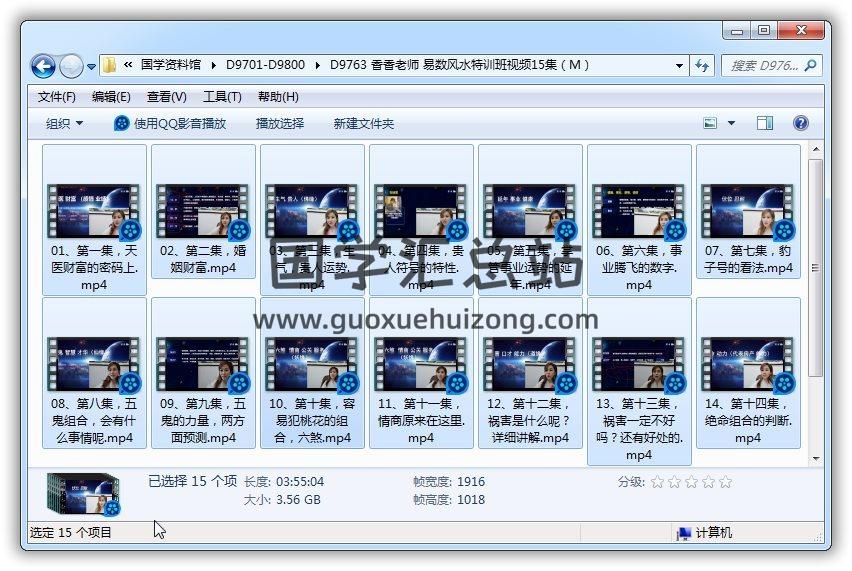The height and width of the screenshot is (571, 852).
Task: Toggle the preview pane icon
Action: 765,123
